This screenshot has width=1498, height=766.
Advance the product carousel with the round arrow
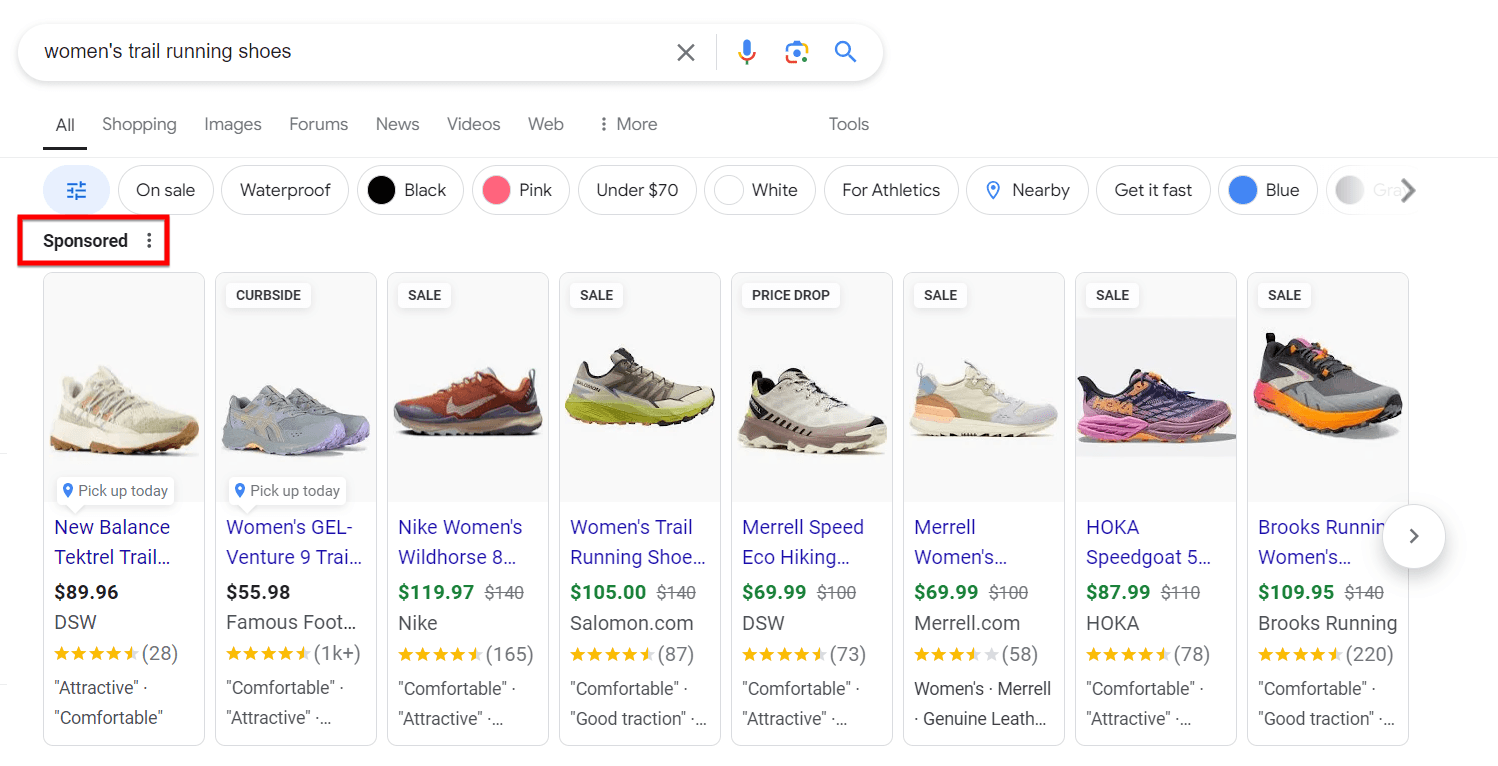[x=1414, y=536]
